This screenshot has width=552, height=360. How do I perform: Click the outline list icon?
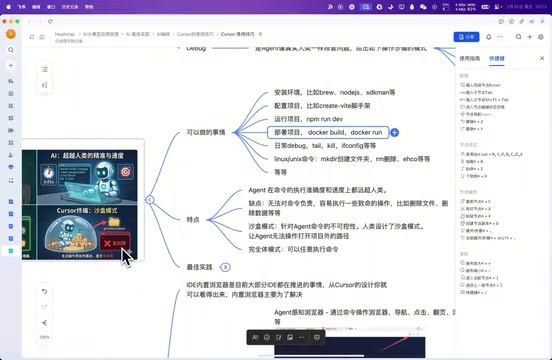[45, 69]
